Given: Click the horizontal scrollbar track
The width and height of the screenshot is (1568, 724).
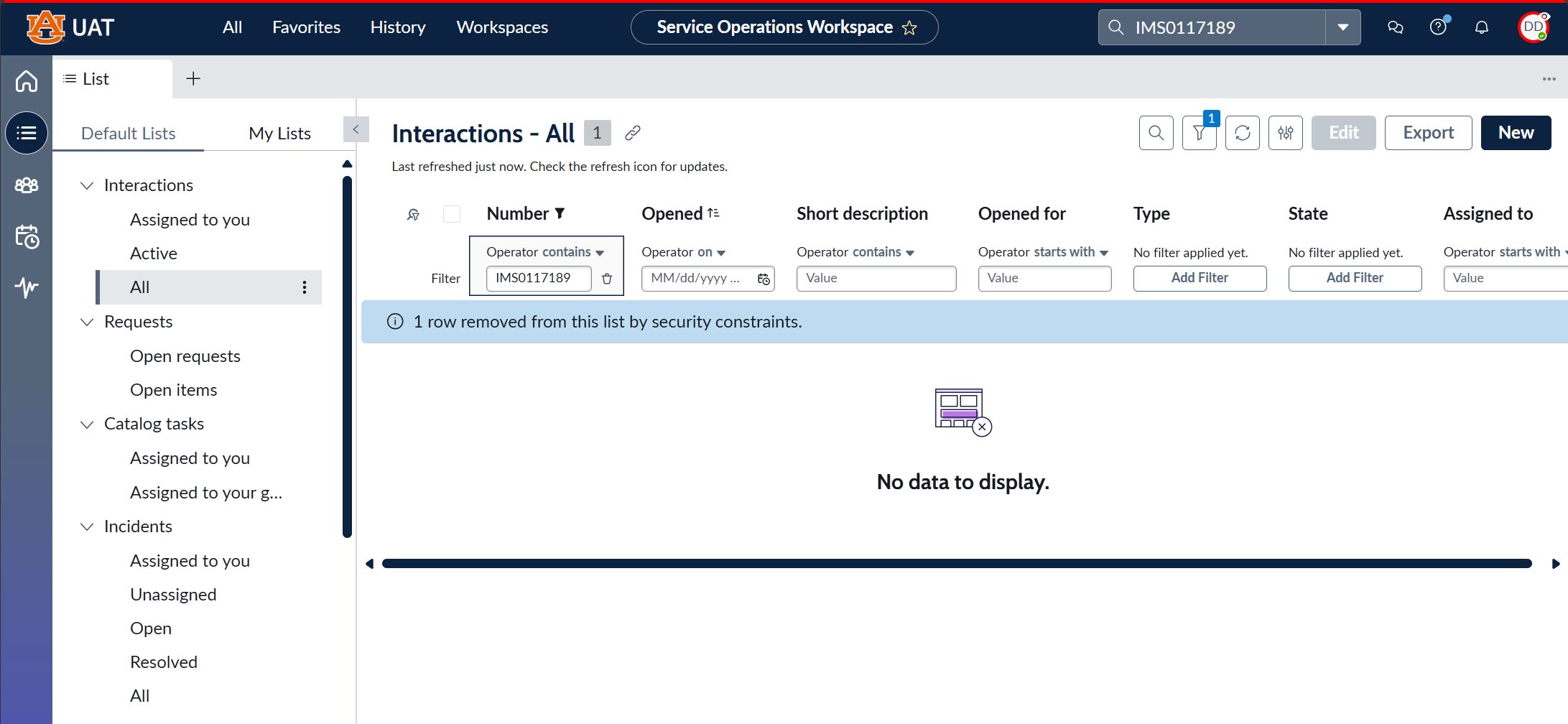Looking at the screenshot, I should (957, 564).
